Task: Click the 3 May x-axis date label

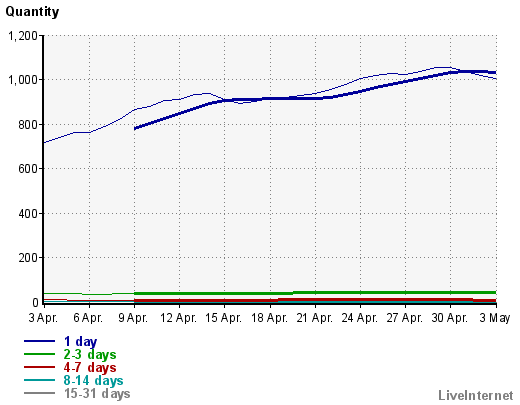Action: click(495, 318)
